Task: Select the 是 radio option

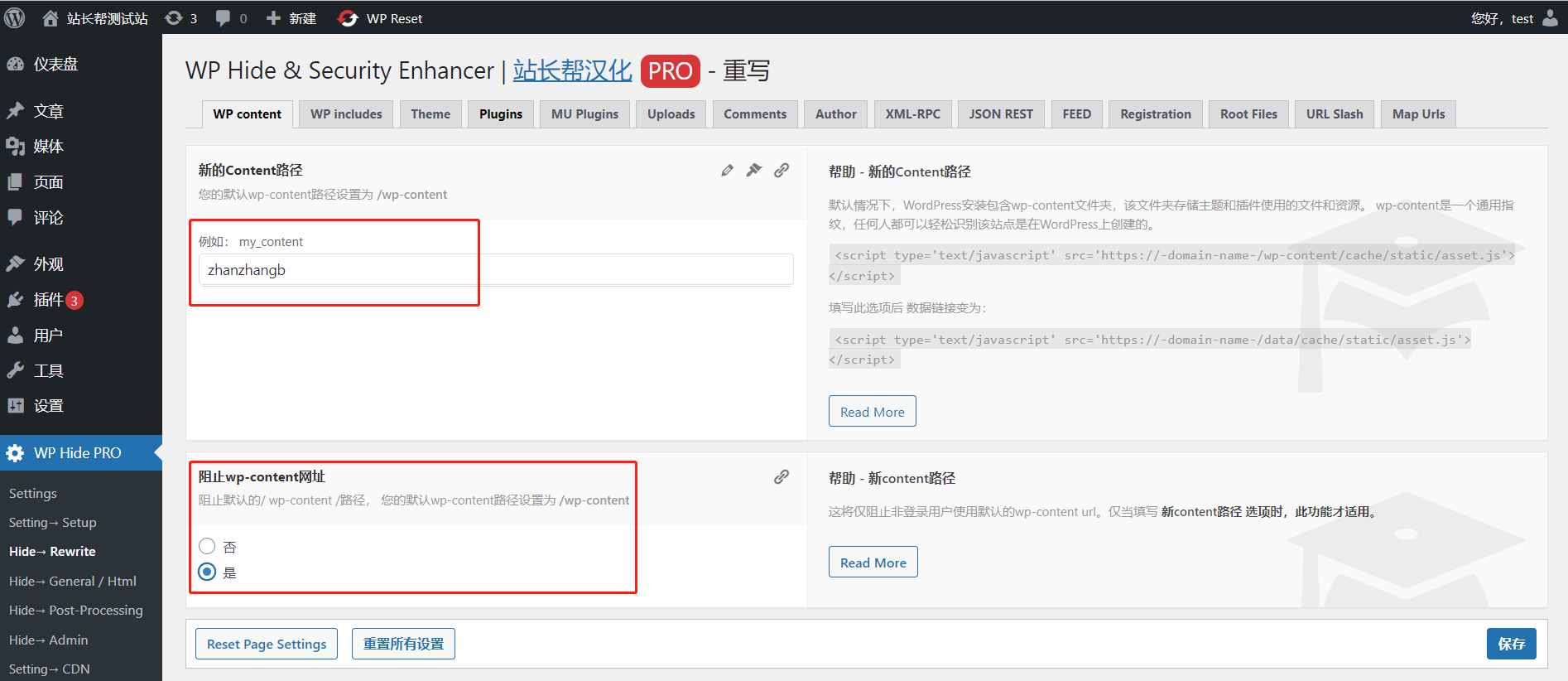Action: point(207,572)
